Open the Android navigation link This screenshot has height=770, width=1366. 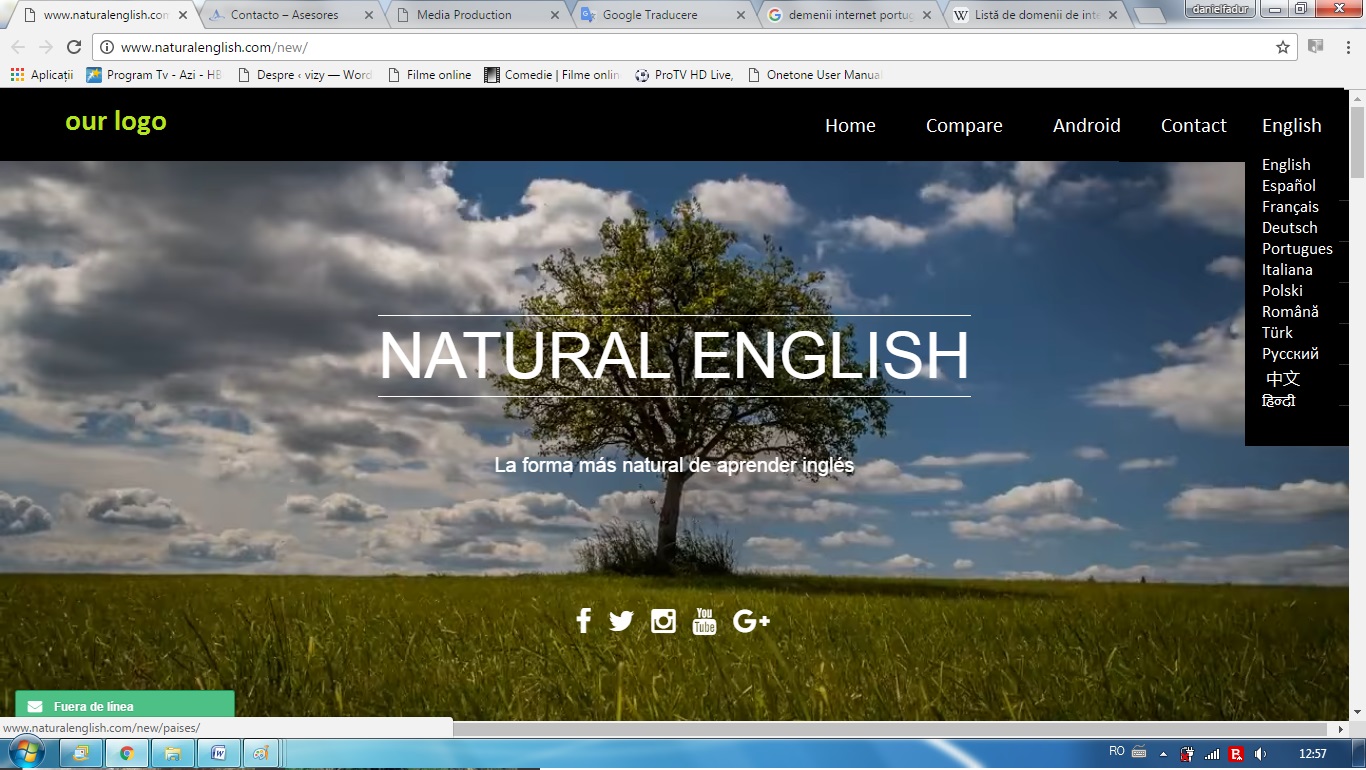(1086, 126)
